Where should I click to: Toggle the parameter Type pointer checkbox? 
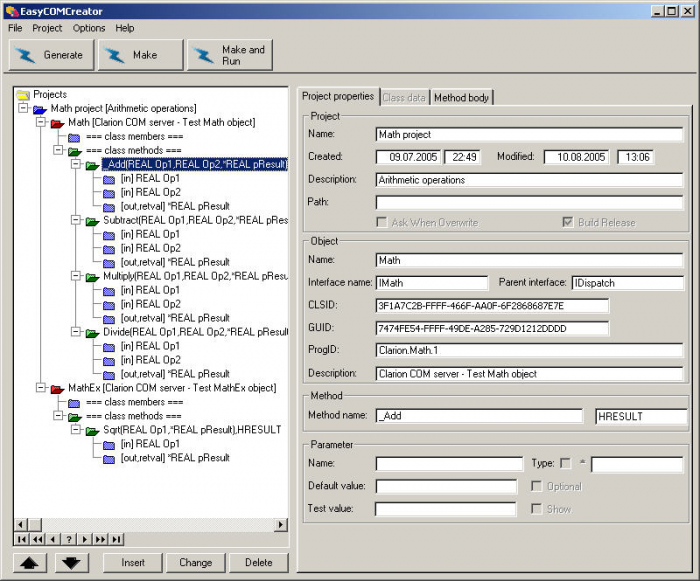pyautogui.click(x=565, y=463)
